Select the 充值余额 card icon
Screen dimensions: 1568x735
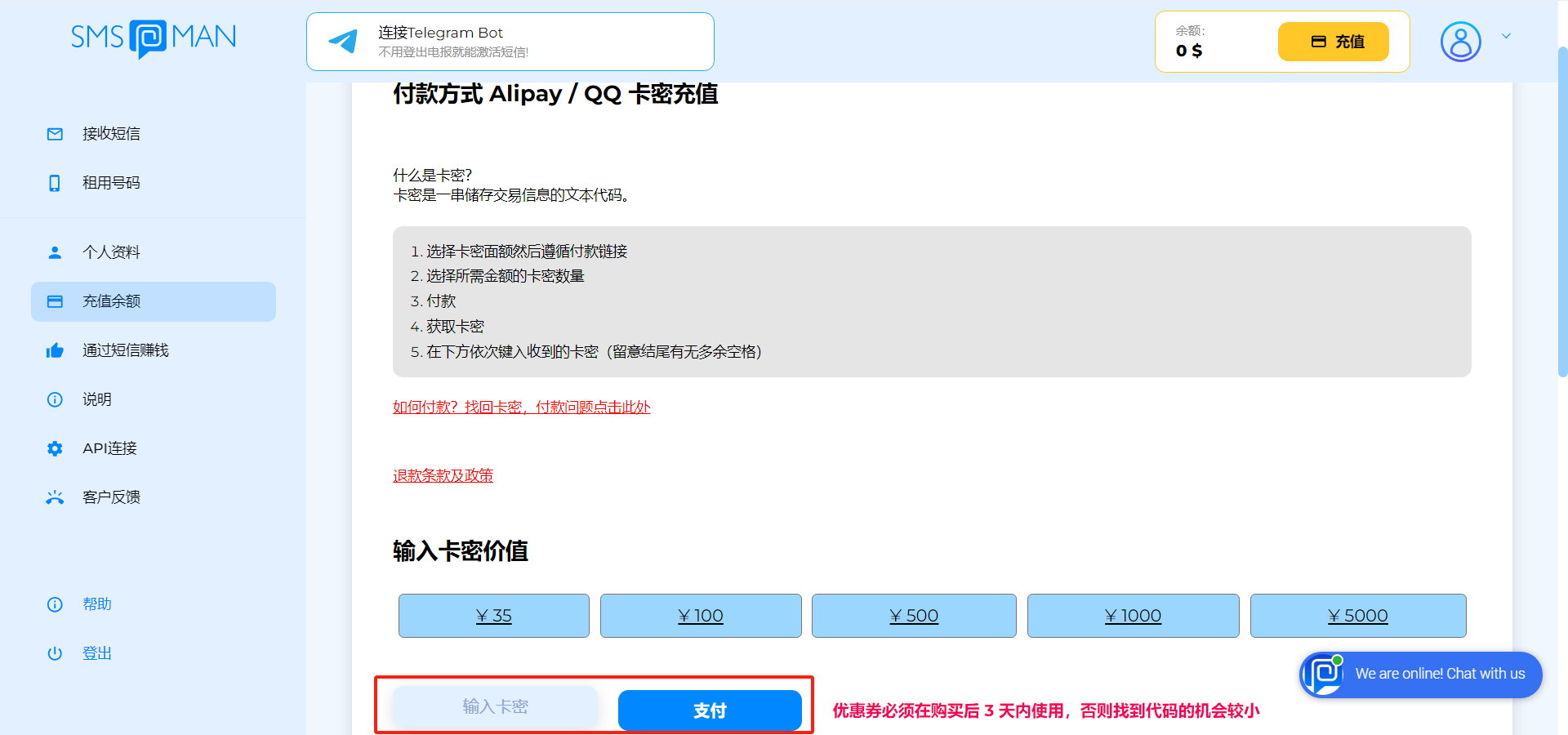[x=54, y=301]
